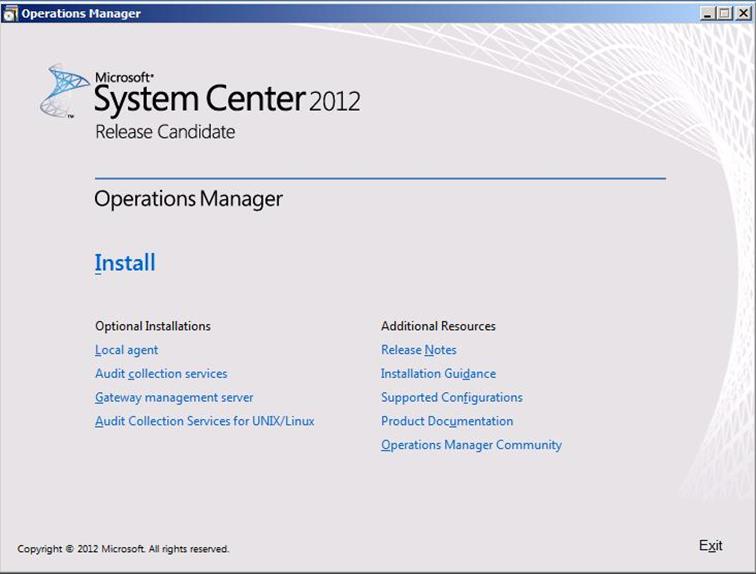Minimize the Operations Manager window

point(707,13)
